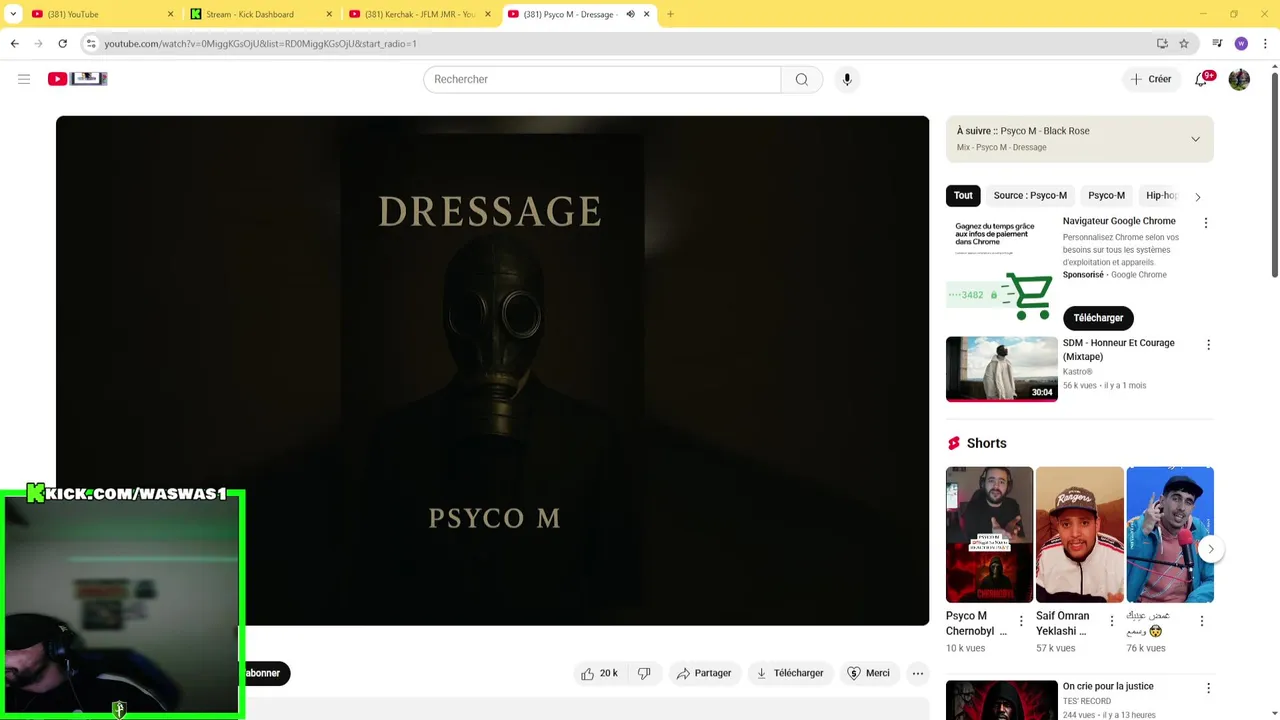The width and height of the screenshot is (1280, 720).
Task: Click the Créer button
Action: pyautogui.click(x=1150, y=79)
